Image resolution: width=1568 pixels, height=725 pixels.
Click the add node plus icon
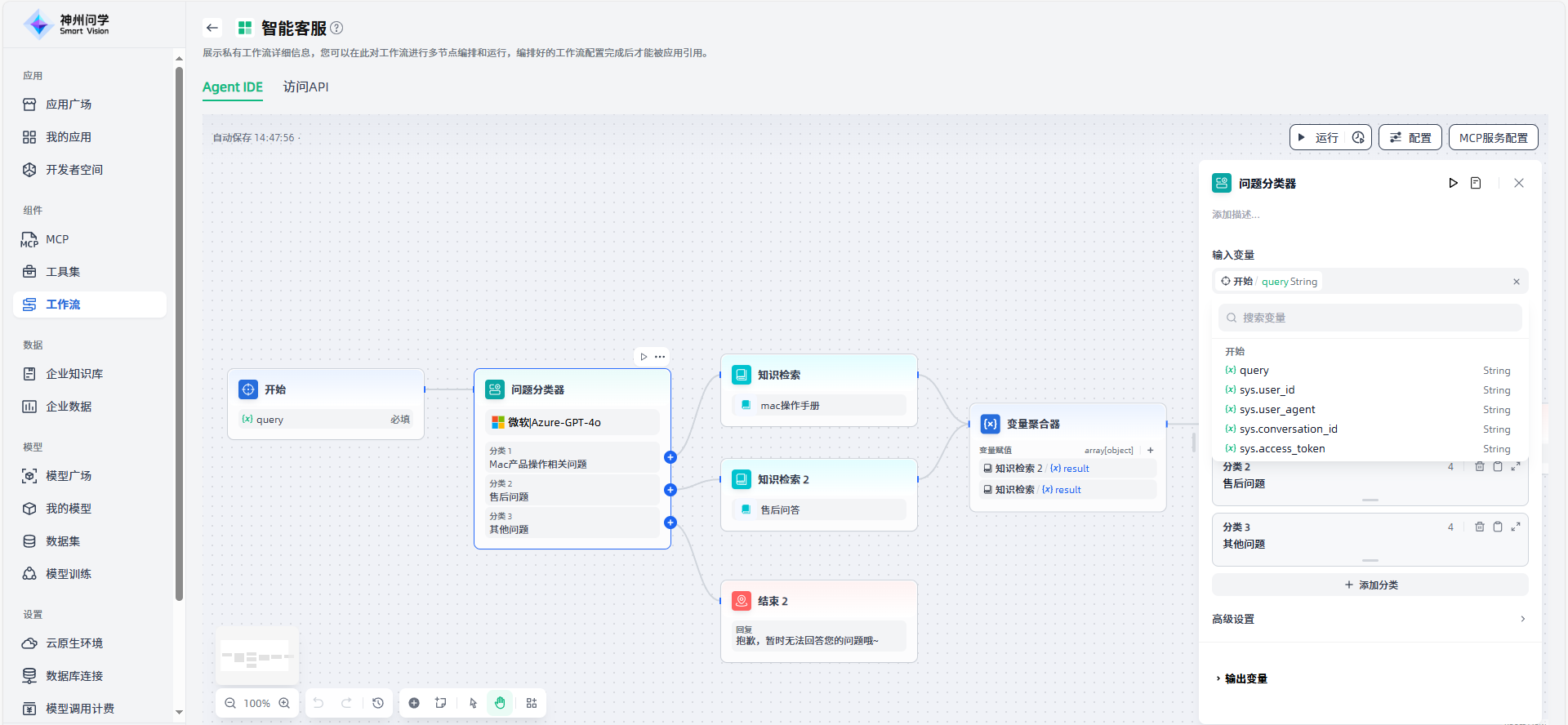414,703
